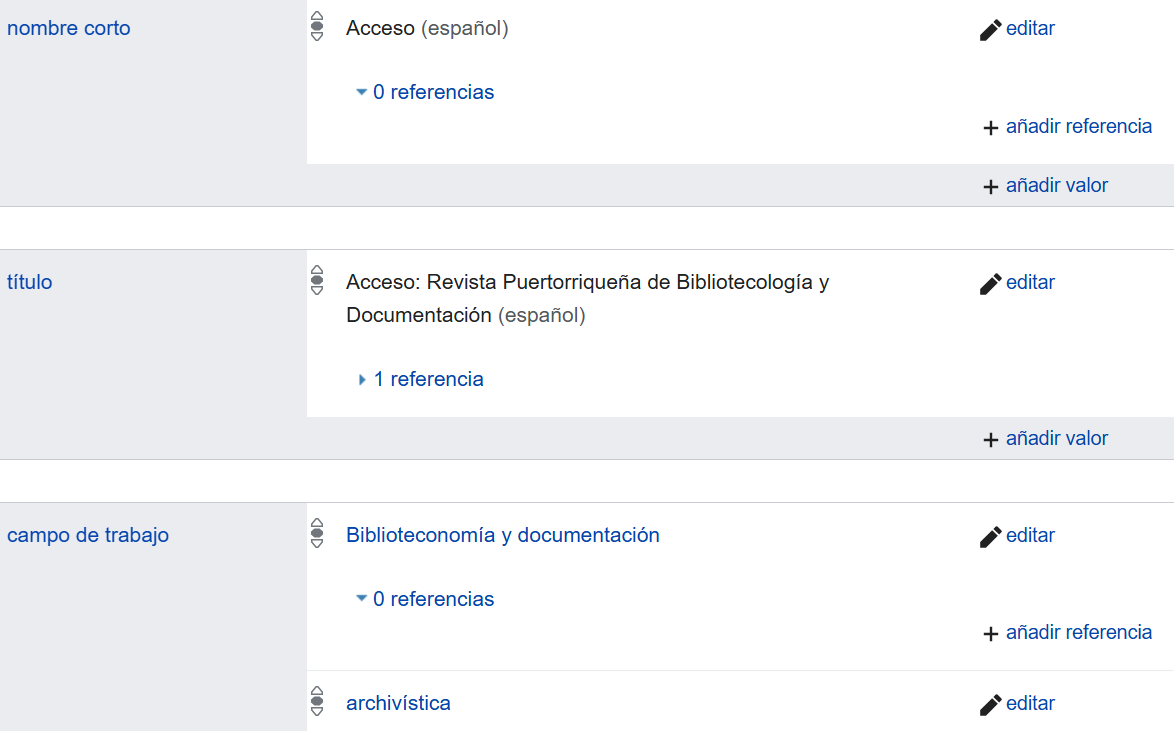
Task: Click the pencil icon beside Biblioteconomía y documentación
Action: point(988,535)
